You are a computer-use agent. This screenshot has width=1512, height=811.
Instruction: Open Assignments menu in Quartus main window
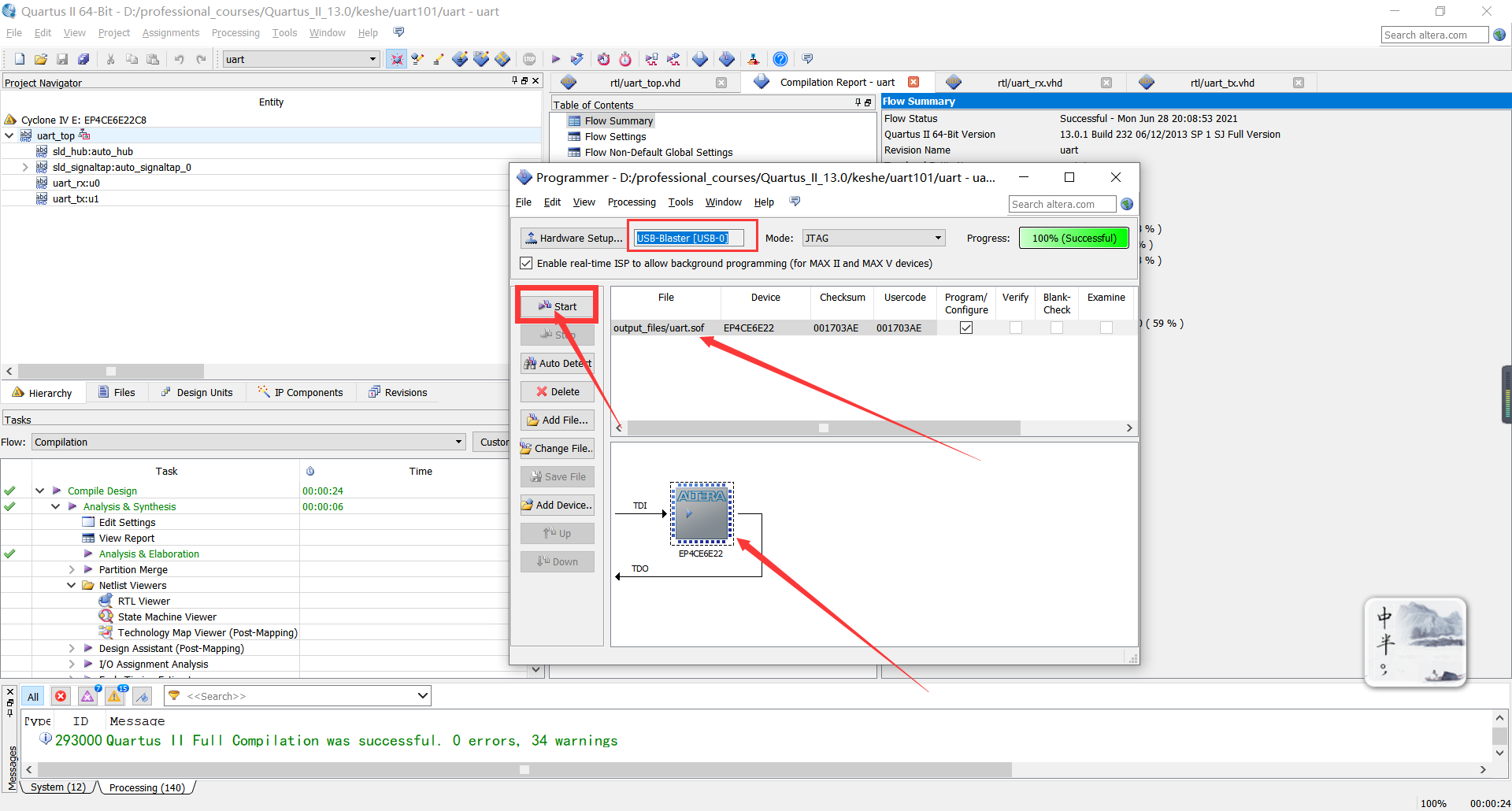[171, 33]
